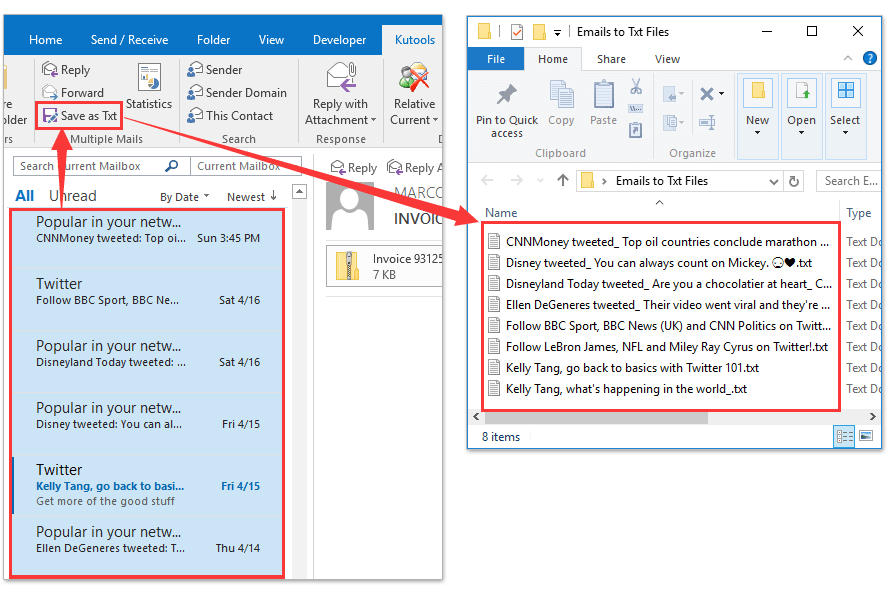Click the Reply button above the message

pos(353,167)
